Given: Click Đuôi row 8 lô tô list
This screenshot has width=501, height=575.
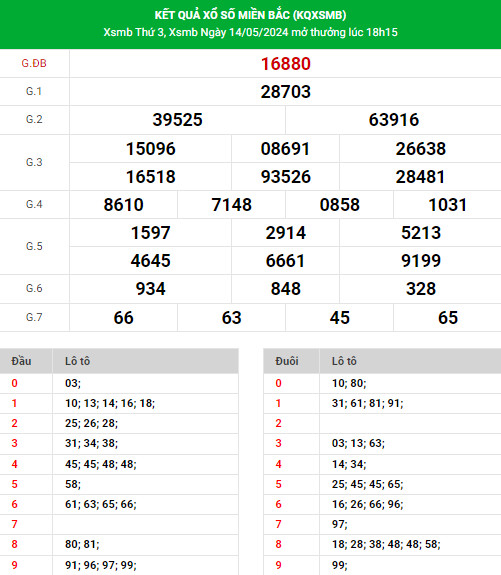Looking at the screenshot, I should [386, 544].
